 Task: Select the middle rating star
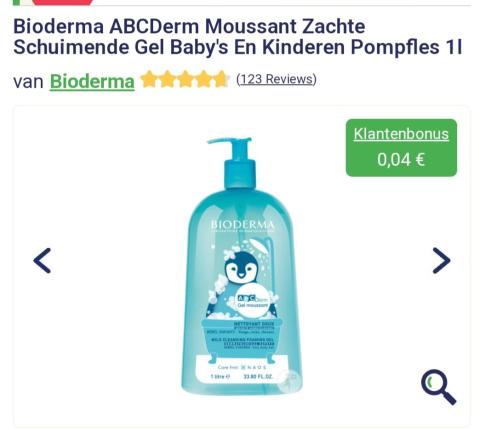click(185, 79)
